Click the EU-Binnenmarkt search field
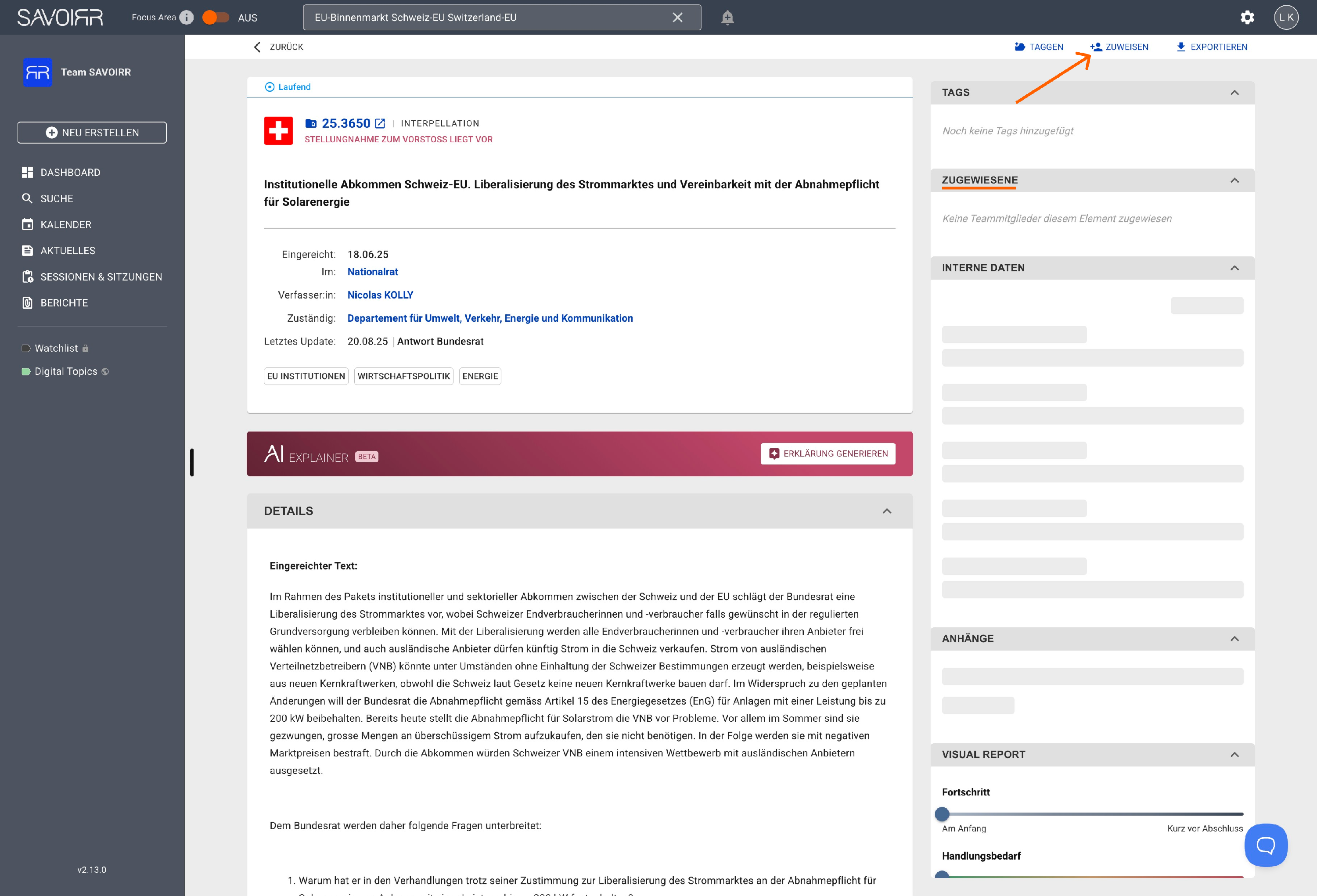Screen dimensions: 1317x896 tap(487, 18)
